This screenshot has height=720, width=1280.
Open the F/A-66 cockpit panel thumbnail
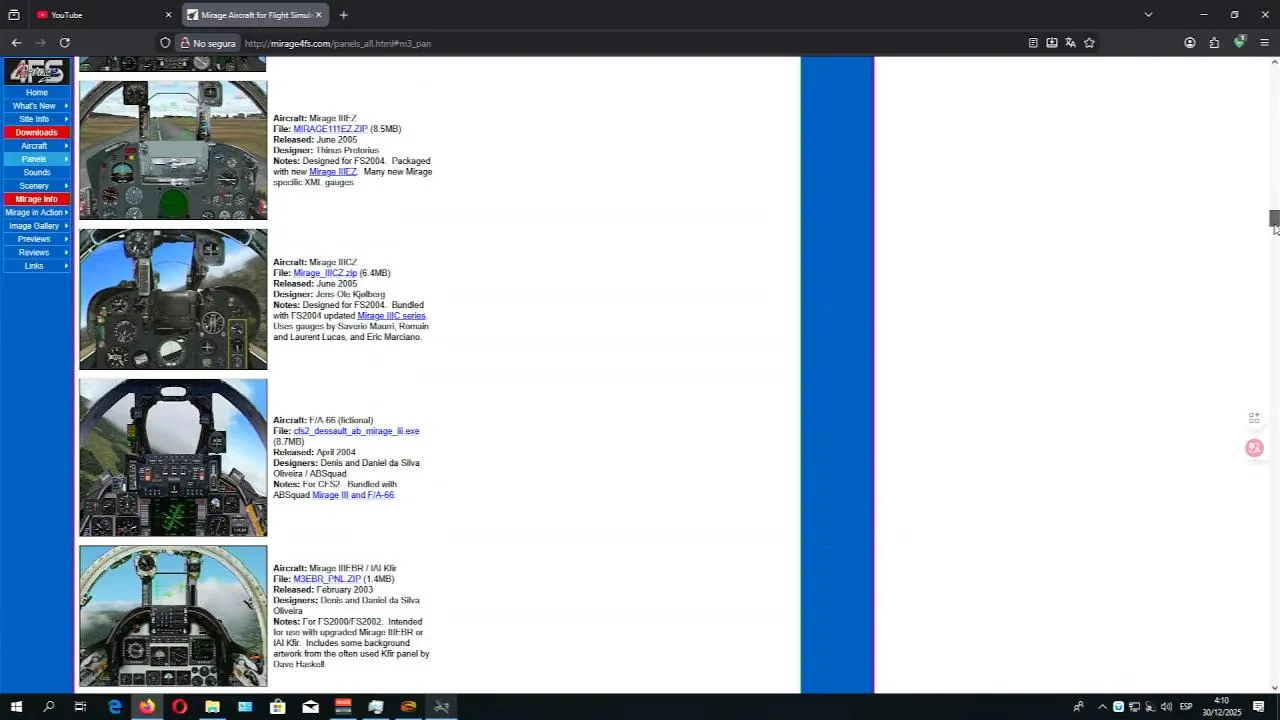[173, 457]
